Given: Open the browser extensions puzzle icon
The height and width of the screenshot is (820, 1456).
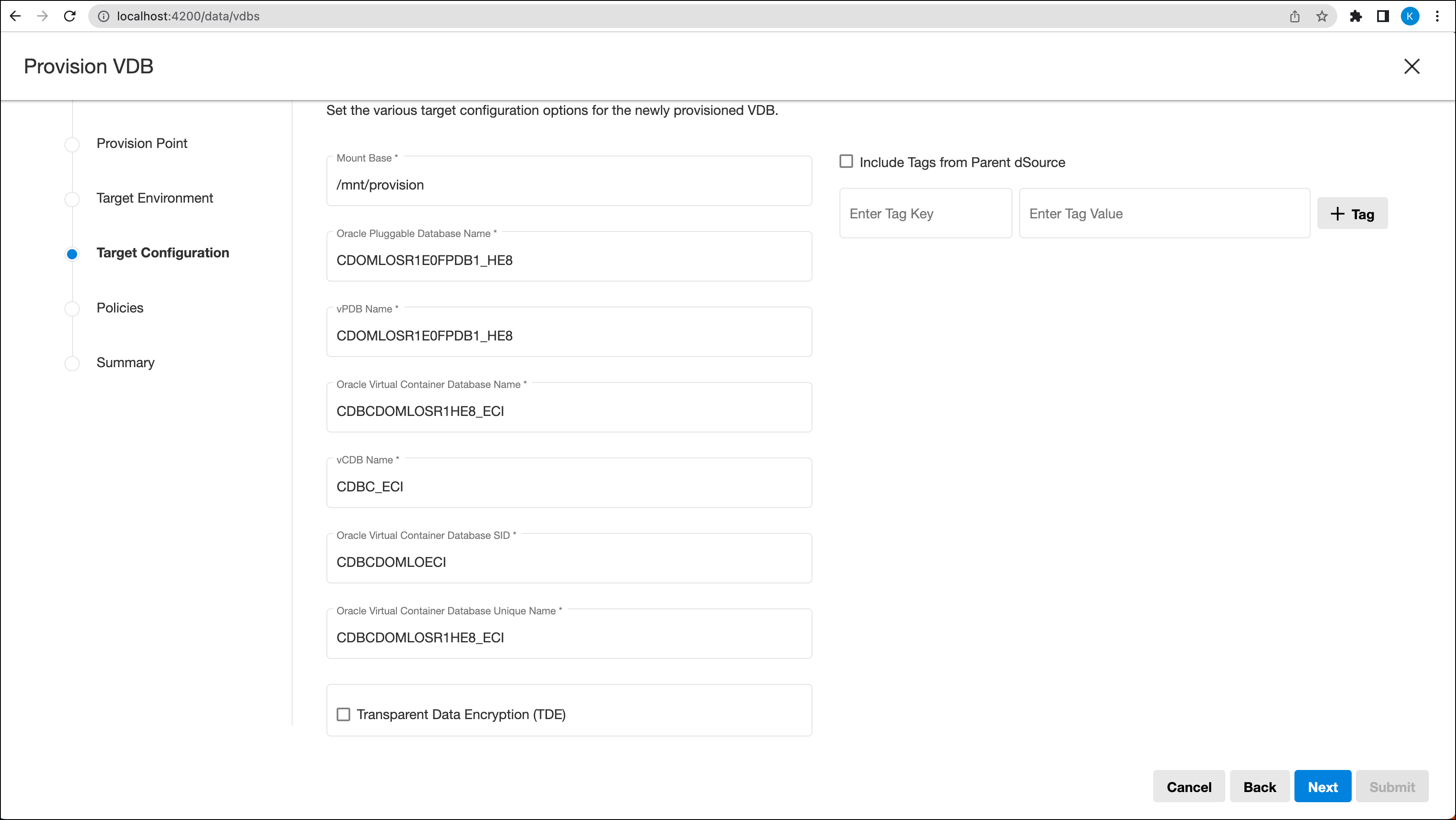Looking at the screenshot, I should pos(1356,17).
